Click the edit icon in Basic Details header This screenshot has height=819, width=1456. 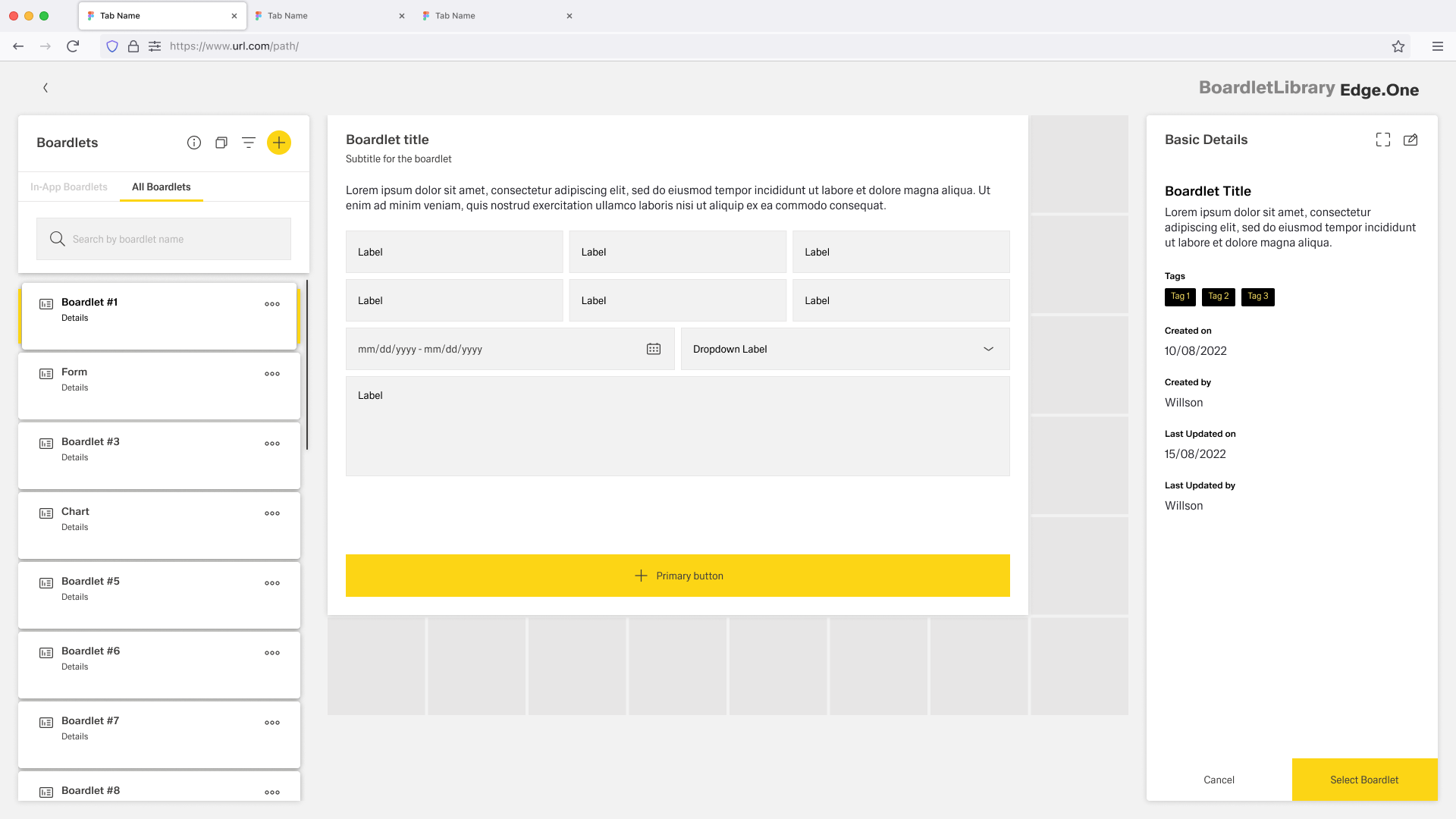point(1411,140)
